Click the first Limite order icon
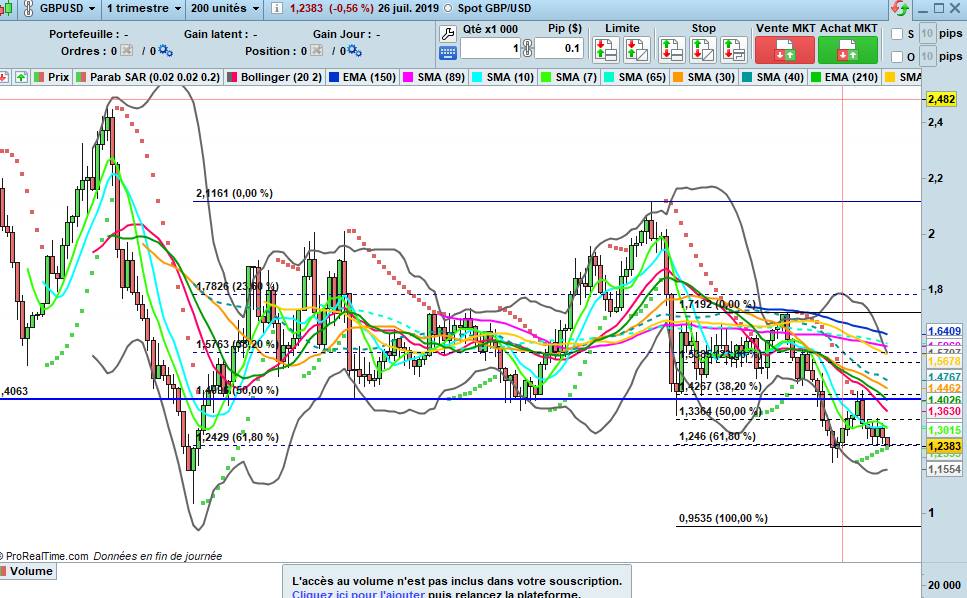Screen dimensions: 967x598 pos(606,50)
